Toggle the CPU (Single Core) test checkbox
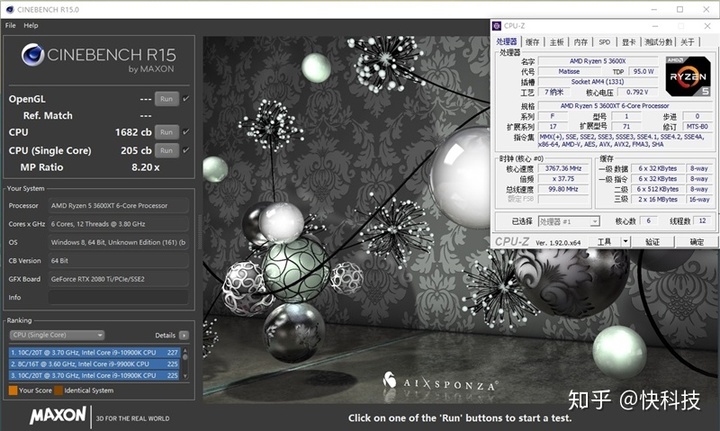Viewport: 720px width, 431px height. 186,150
